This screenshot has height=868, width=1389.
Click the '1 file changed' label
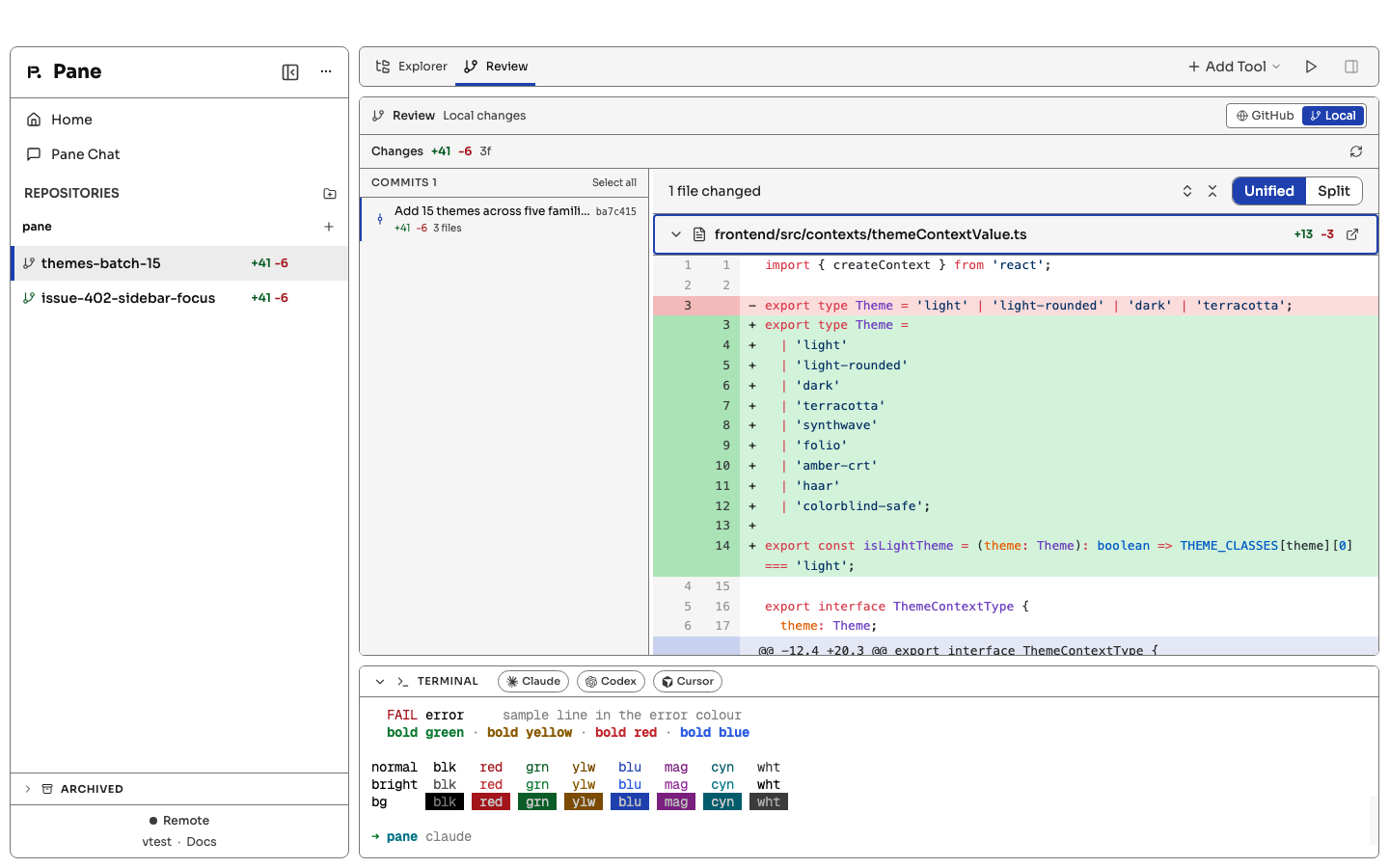point(715,191)
